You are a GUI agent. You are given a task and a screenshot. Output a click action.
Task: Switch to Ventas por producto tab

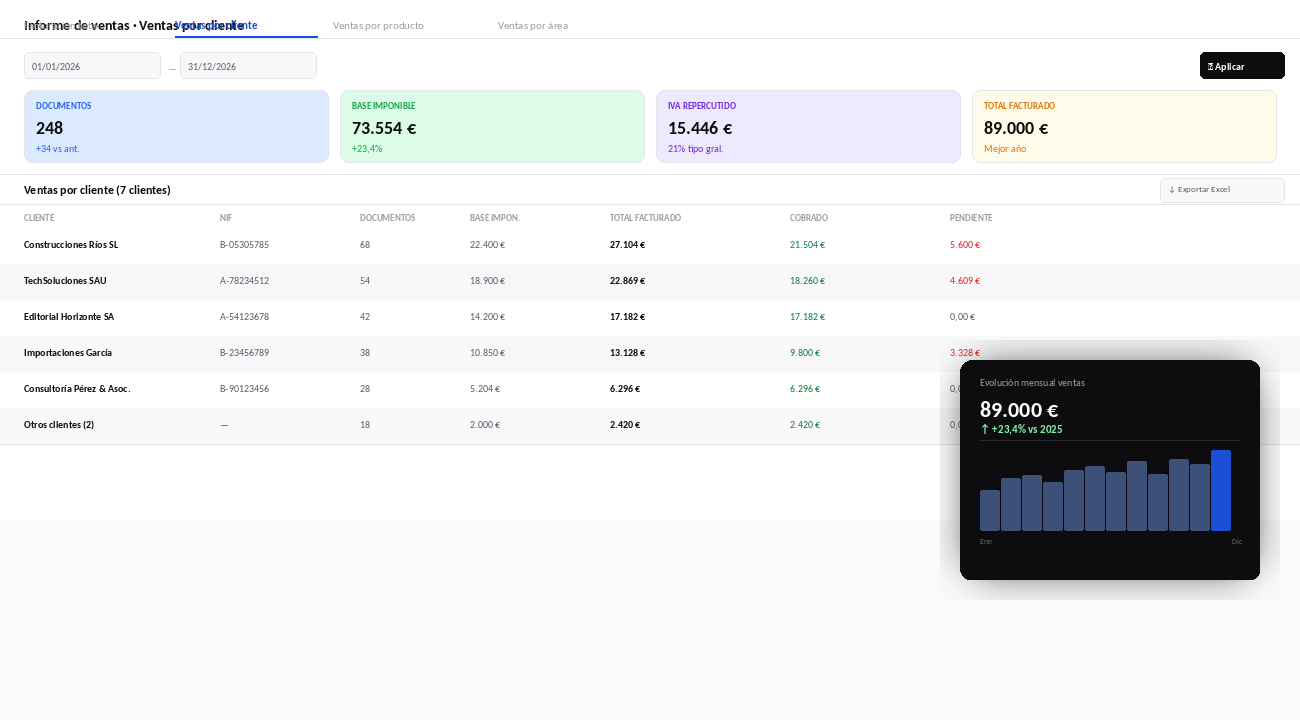(378, 26)
